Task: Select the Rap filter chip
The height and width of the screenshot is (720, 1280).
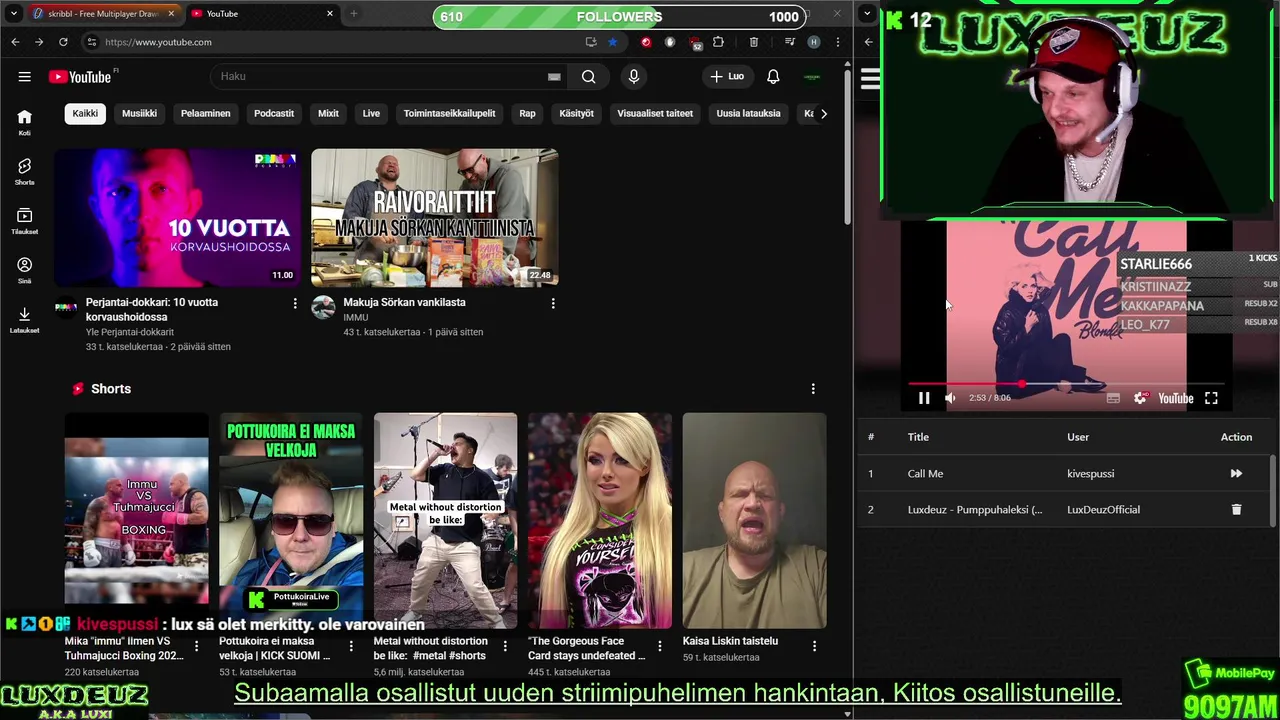Action: pyautogui.click(x=527, y=113)
